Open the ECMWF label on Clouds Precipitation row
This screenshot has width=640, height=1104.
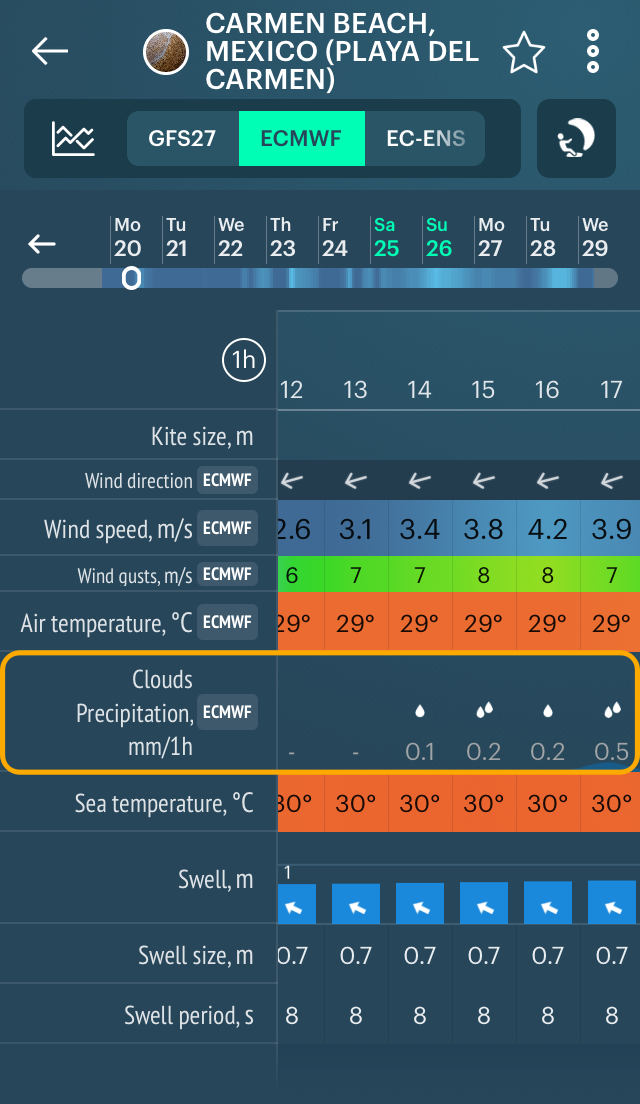(x=227, y=713)
